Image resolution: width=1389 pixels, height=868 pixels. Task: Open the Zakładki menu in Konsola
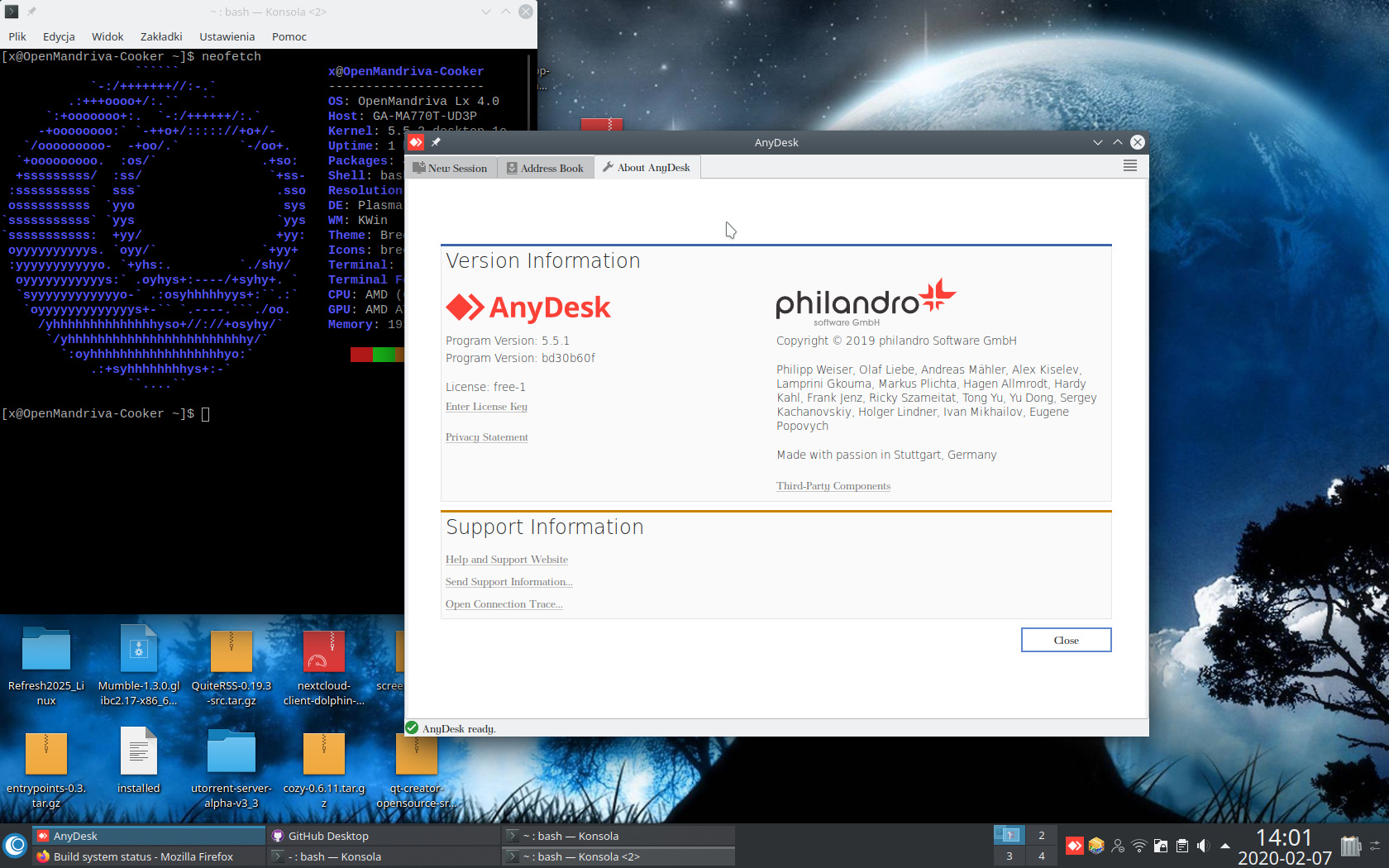(161, 36)
